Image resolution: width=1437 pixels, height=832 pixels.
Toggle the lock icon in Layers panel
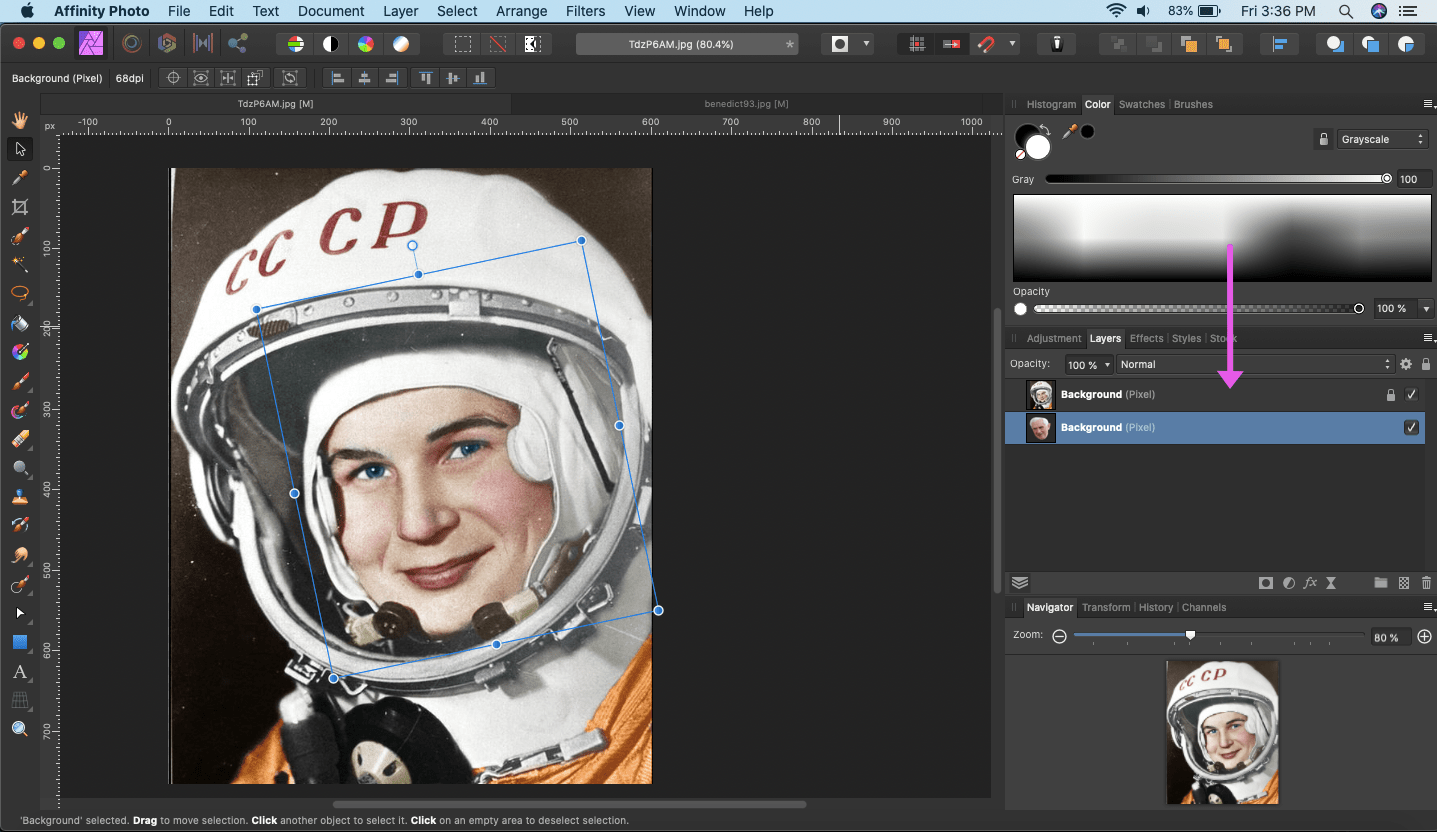click(x=1426, y=365)
